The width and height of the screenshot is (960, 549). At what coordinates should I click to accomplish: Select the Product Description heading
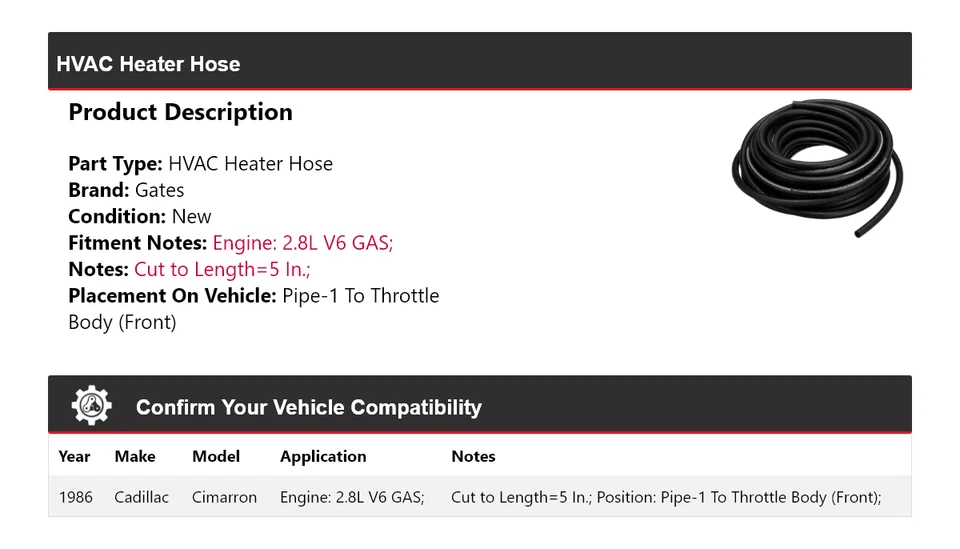pos(180,112)
